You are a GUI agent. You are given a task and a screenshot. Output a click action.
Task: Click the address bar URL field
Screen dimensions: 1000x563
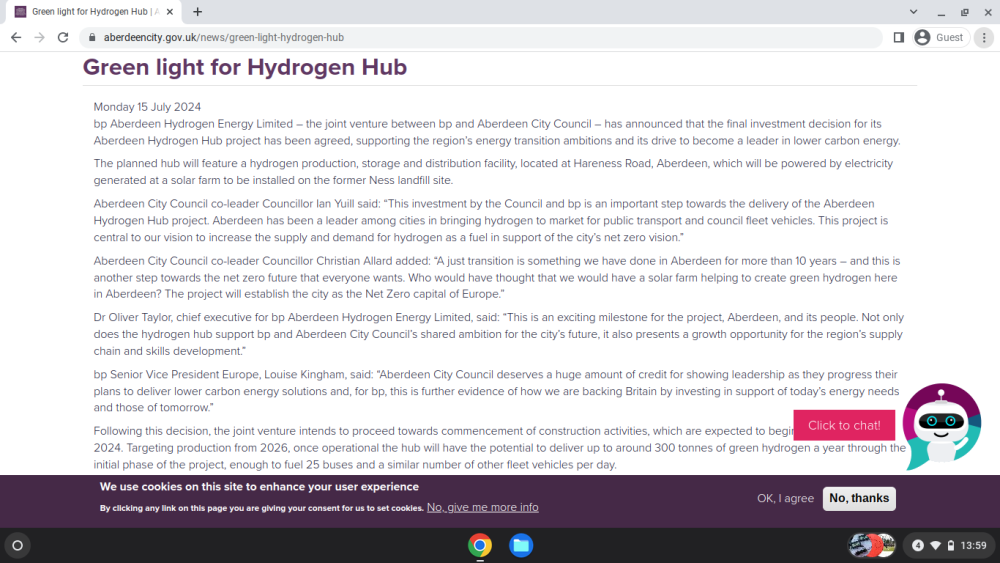pos(482,38)
